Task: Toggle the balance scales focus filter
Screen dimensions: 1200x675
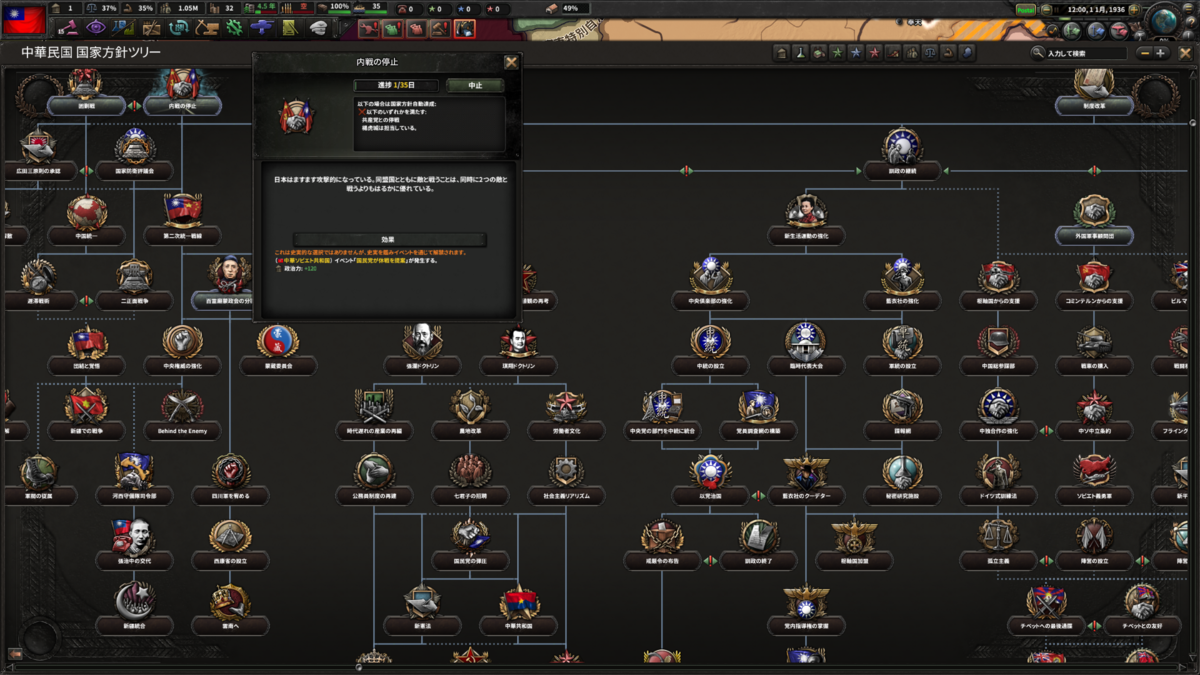Action: [930, 53]
